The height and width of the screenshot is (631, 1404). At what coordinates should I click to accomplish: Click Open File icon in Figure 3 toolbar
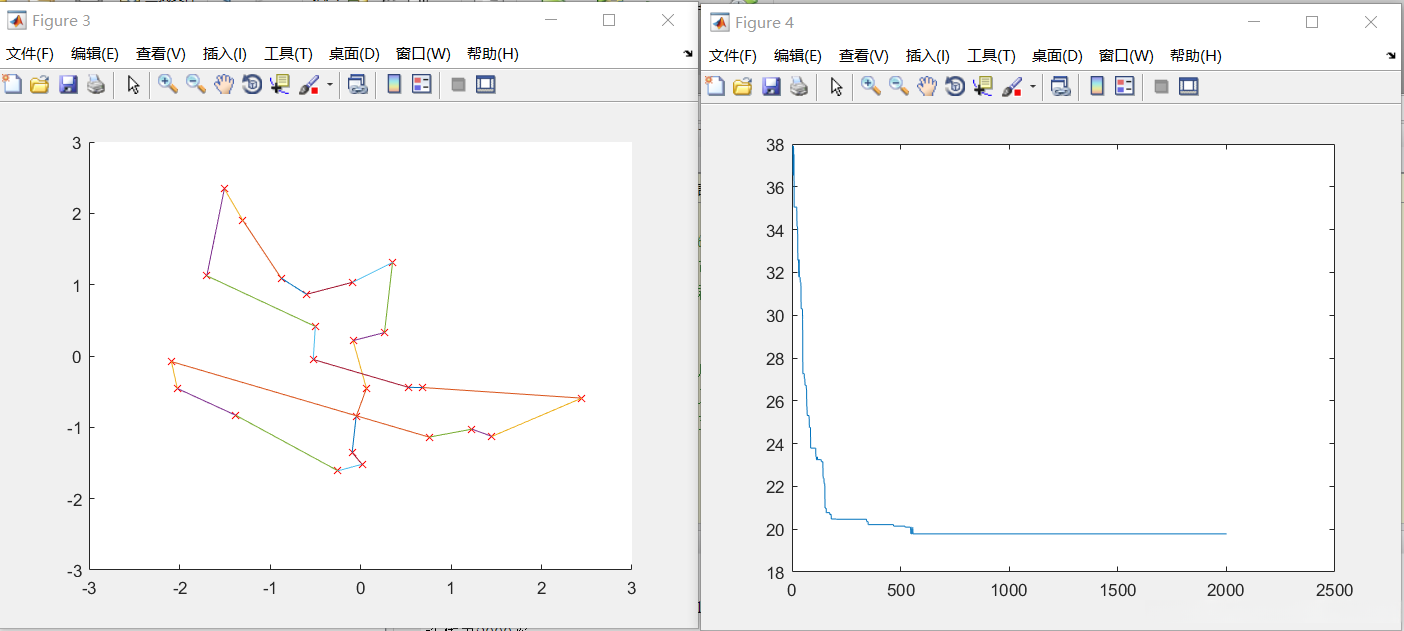(40, 85)
